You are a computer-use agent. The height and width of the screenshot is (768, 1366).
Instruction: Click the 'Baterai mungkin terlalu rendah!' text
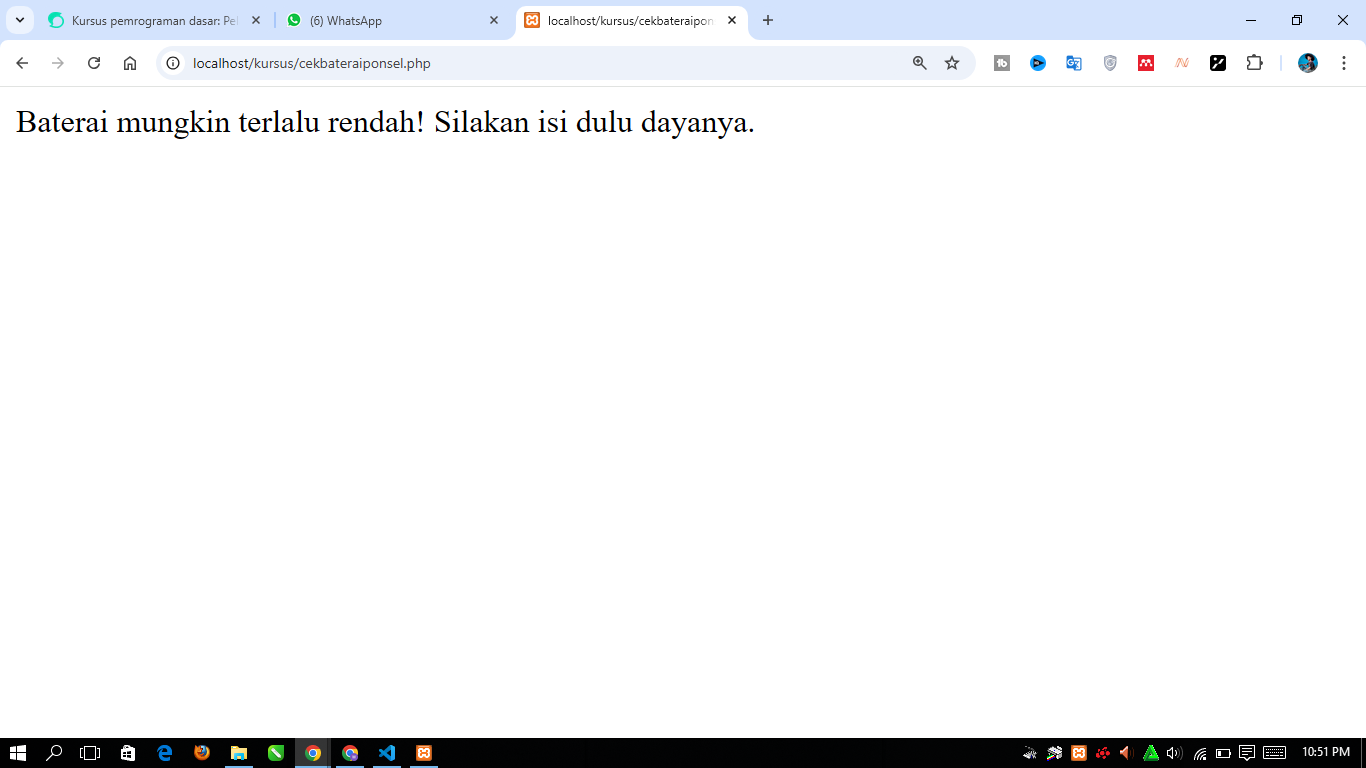[x=221, y=122]
